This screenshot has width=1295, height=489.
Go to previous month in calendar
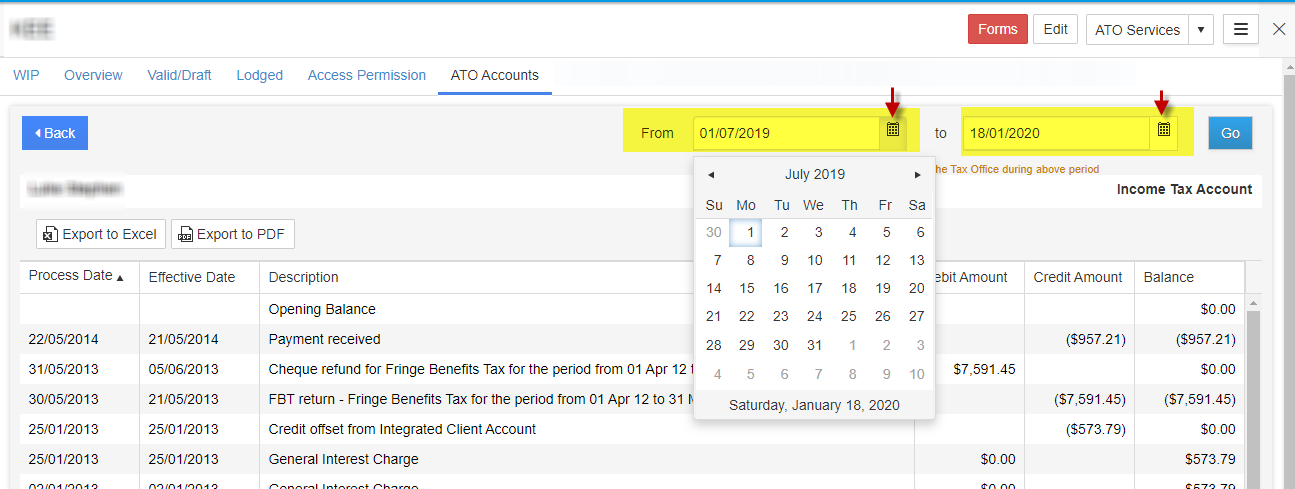point(711,175)
